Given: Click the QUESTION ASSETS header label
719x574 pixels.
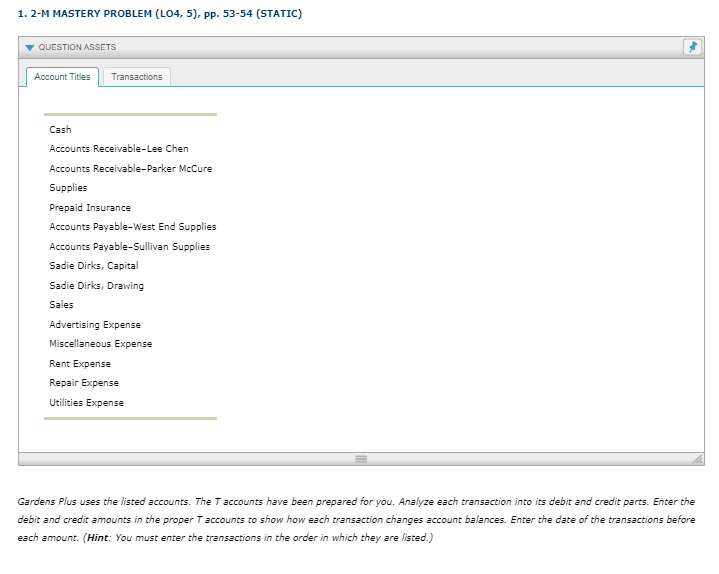Looking at the screenshot, I should [x=77, y=47].
